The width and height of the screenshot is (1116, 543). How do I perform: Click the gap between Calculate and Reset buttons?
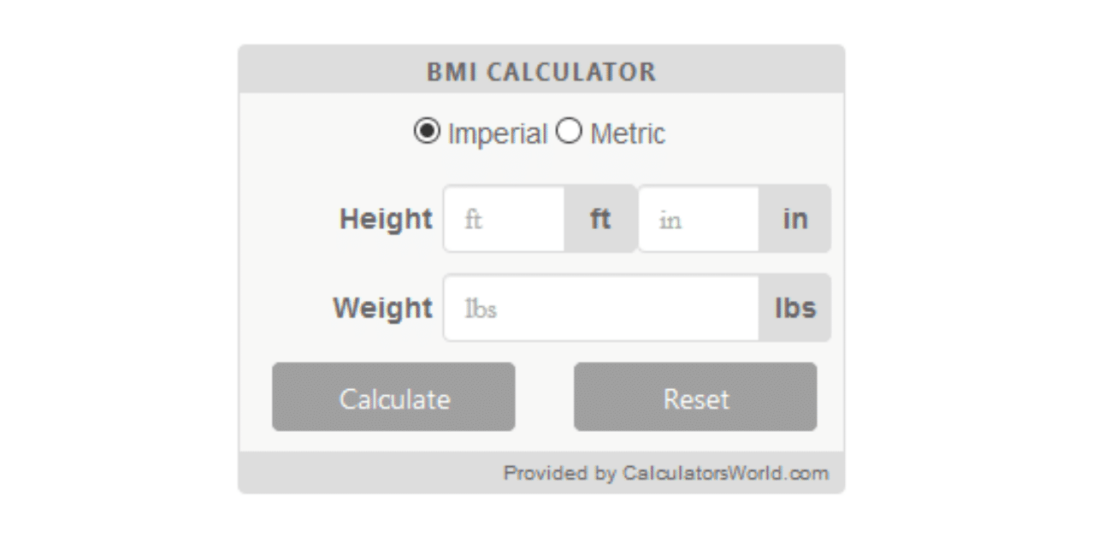[544, 397]
